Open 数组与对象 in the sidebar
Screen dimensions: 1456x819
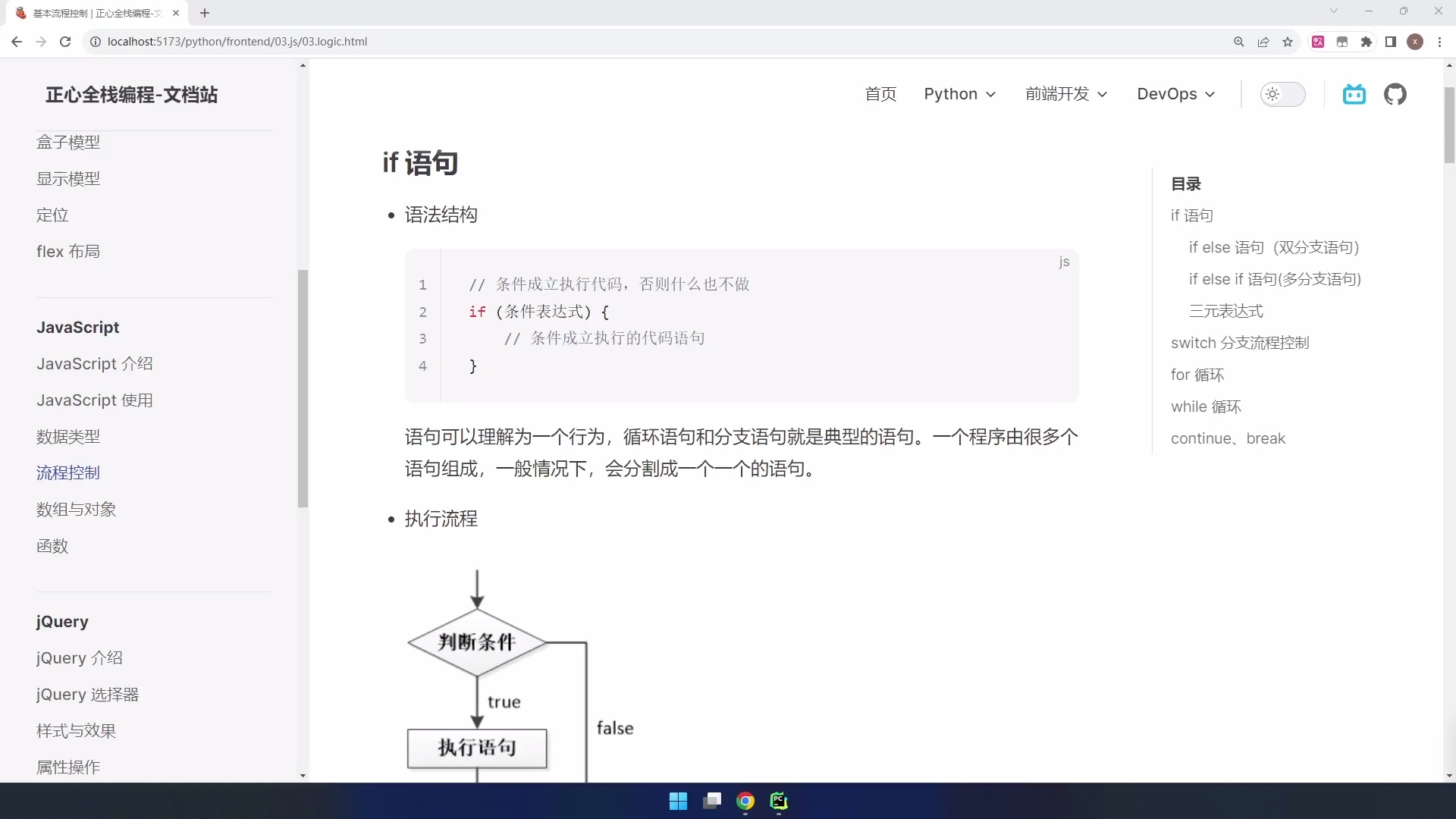76,510
